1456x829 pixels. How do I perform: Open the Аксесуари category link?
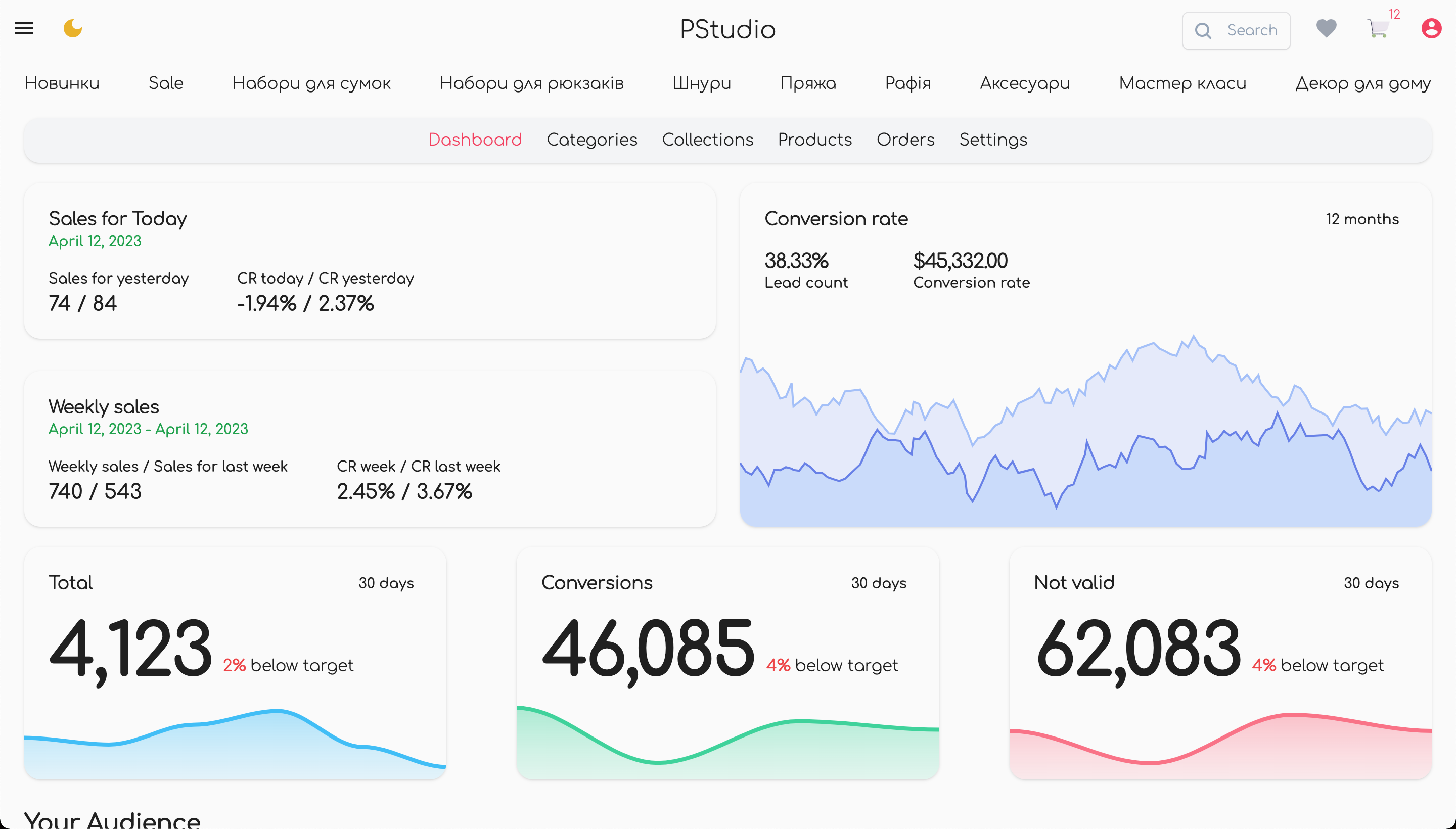(x=1024, y=83)
